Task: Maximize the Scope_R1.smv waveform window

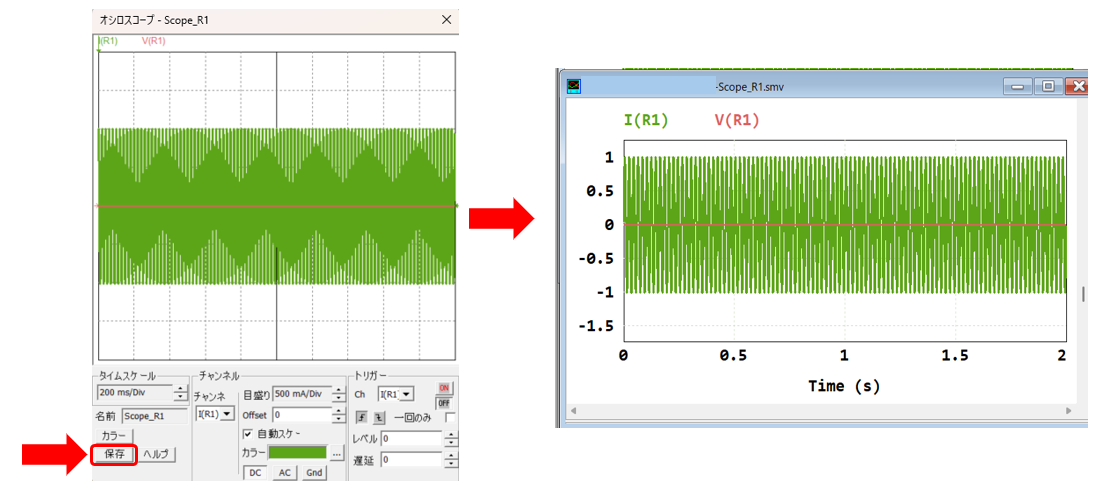Action: click(1048, 87)
